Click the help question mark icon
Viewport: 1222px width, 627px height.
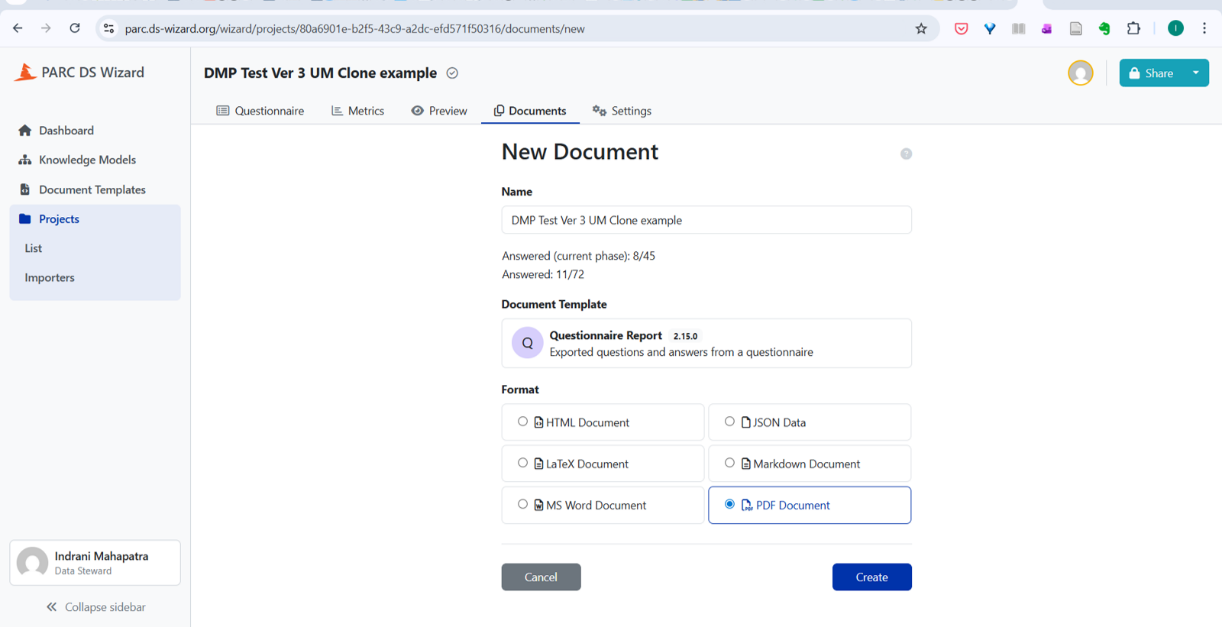(x=906, y=154)
